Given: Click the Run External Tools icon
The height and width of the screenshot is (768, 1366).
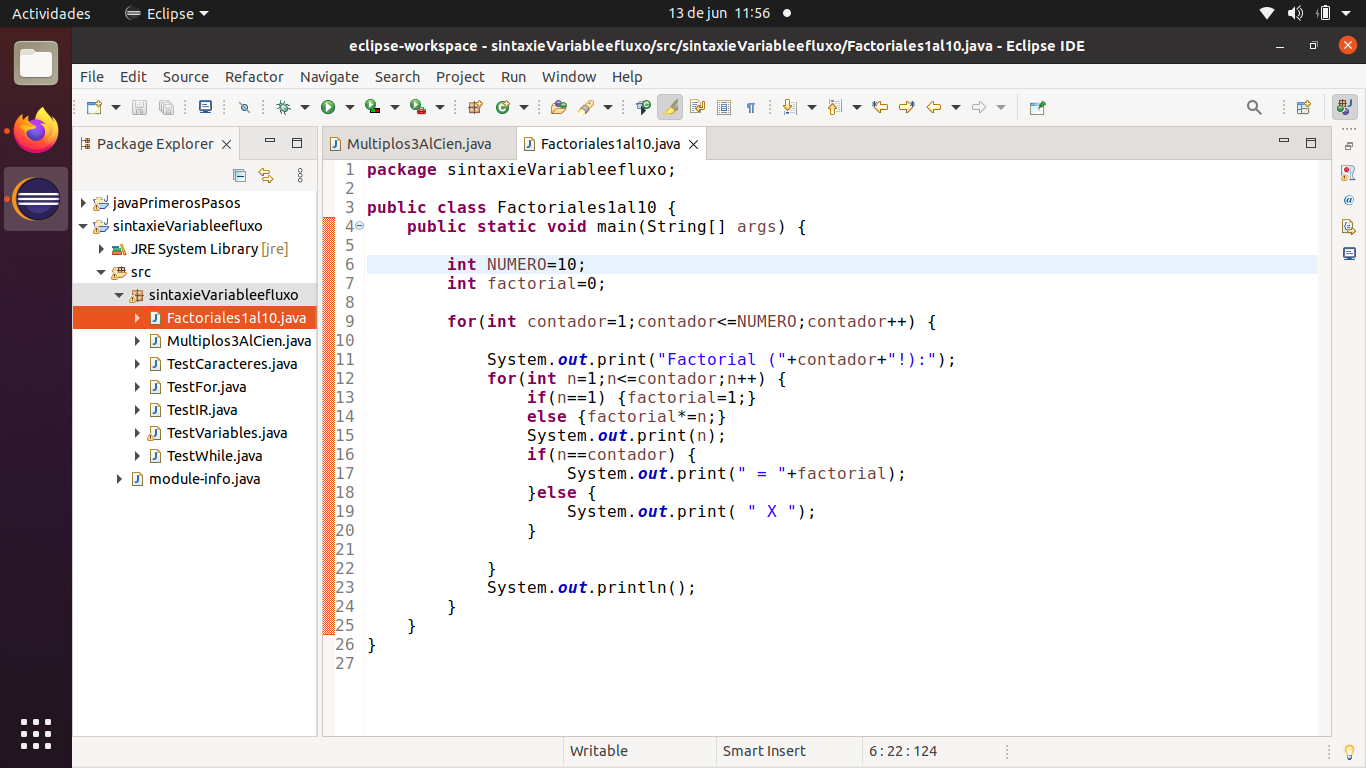Looking at the screenshot, I should [x=417, y=107].
